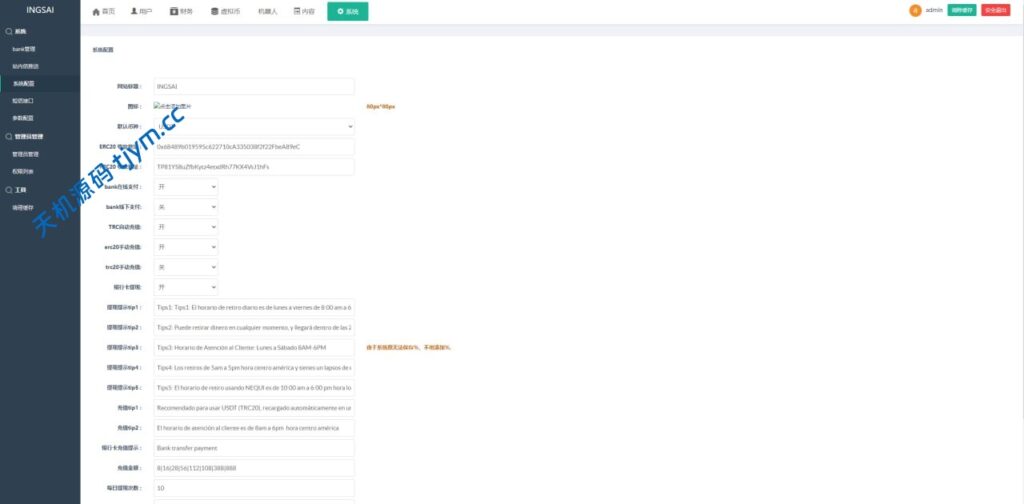The width and height of the screenshot is (1024, 504).
Task: Click the user icon in top navigation
Action: pos(135,12)
